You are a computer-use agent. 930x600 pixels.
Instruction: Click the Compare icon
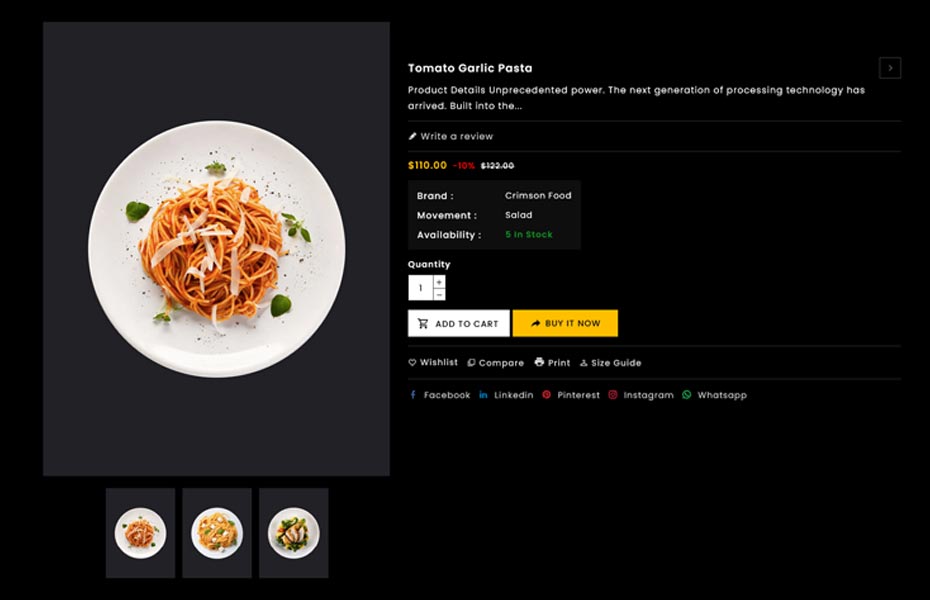point(472,363)
